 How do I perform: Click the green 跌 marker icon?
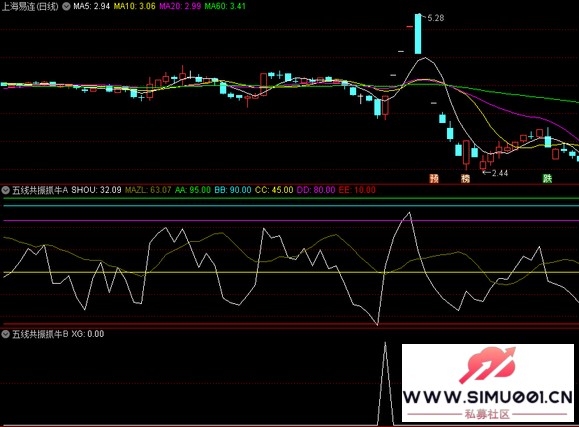tap(547, 179)
